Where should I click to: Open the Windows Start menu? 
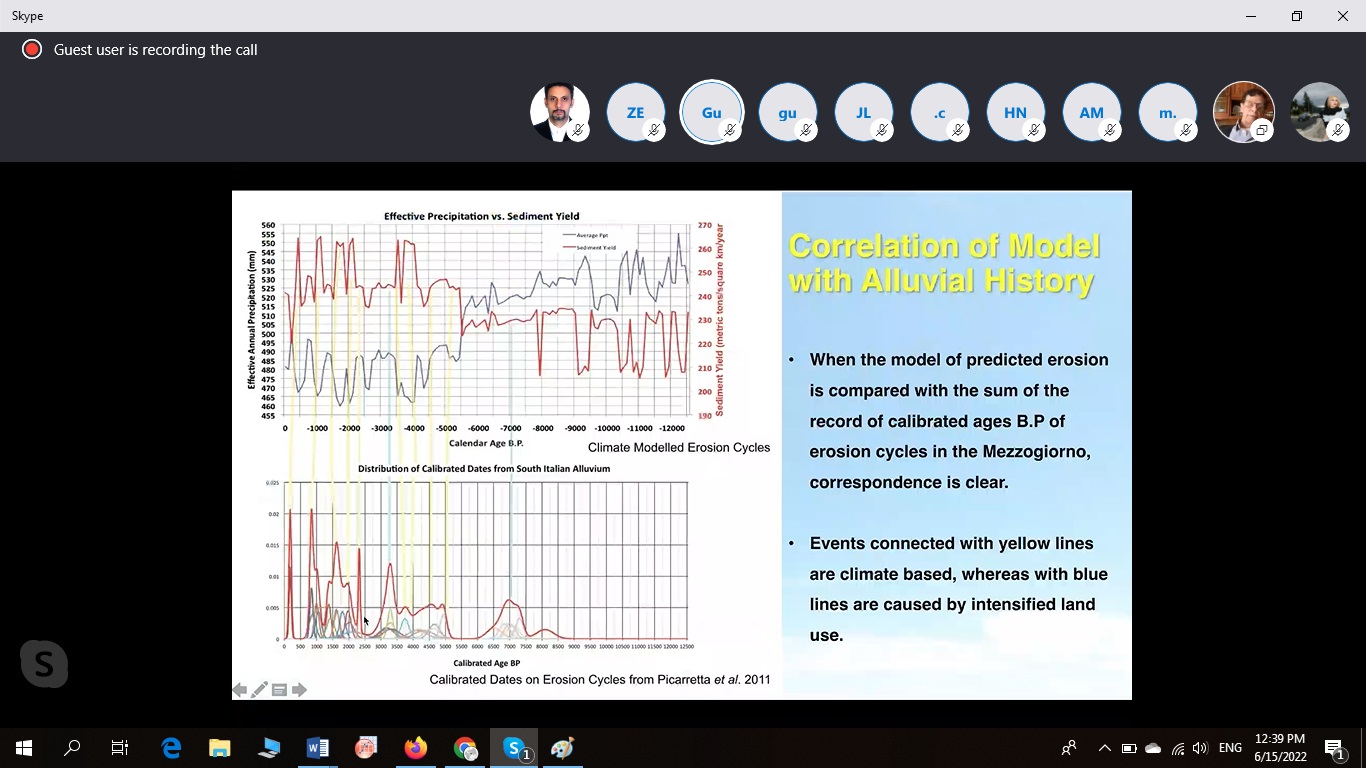(24, 748)
